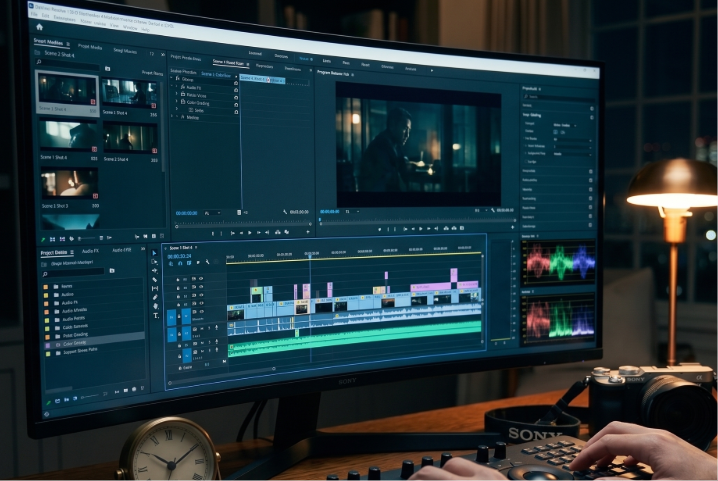Toggle voice-over record mic on first audio track
The image size is (718, 481).
click(x=216, y=328)
